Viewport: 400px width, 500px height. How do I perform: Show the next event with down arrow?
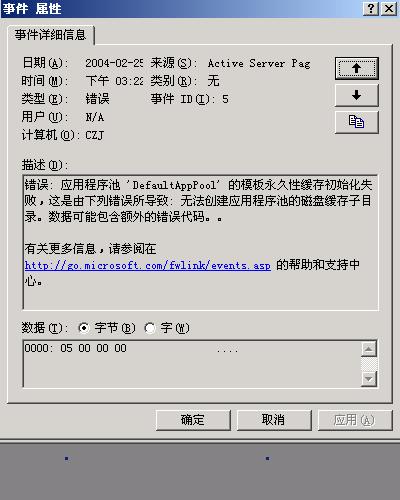point(356,95)
